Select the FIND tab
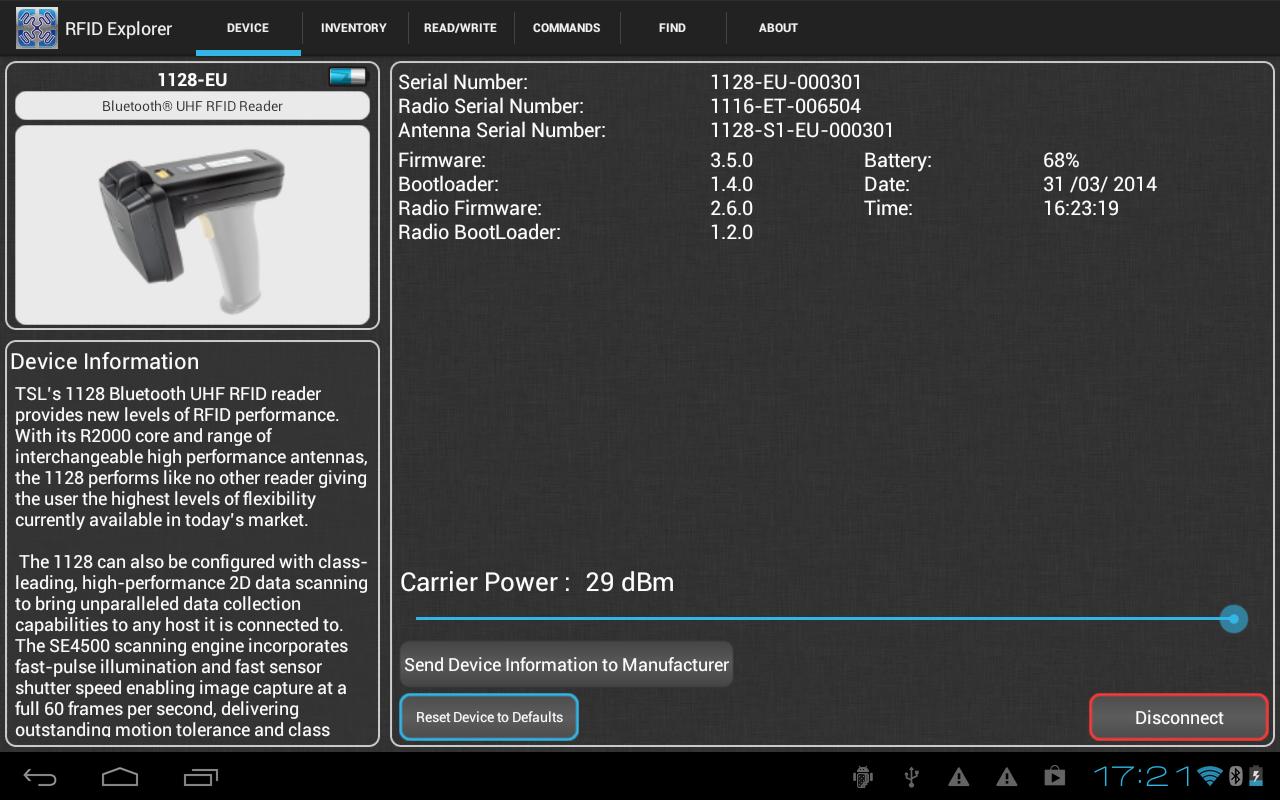Viewport: 1280px width, 800px height. (672, 28)
